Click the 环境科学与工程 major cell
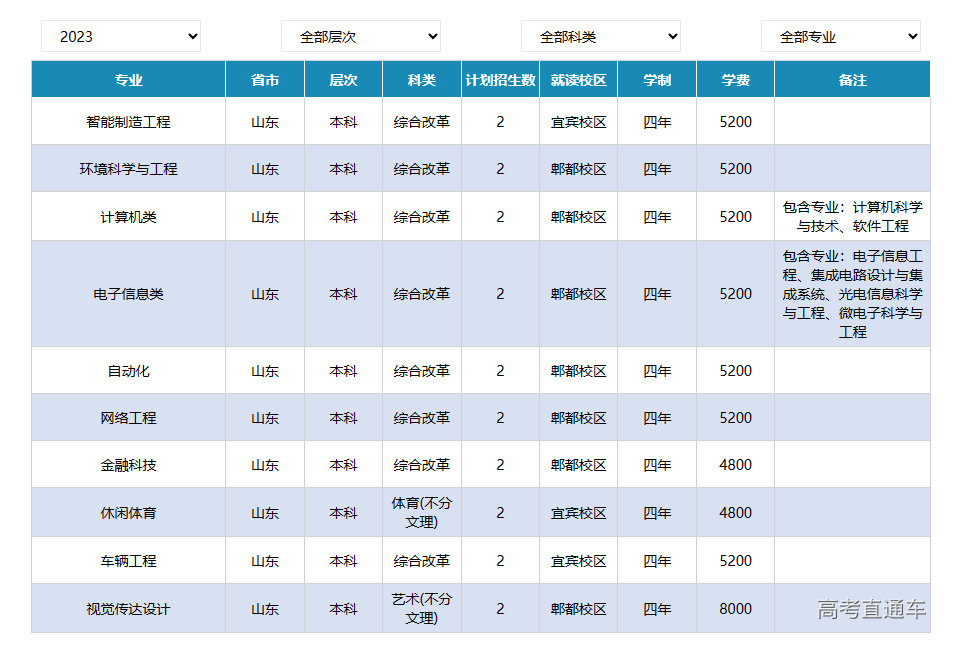This screenshot has width=955, height=649. tap(128, 169)
